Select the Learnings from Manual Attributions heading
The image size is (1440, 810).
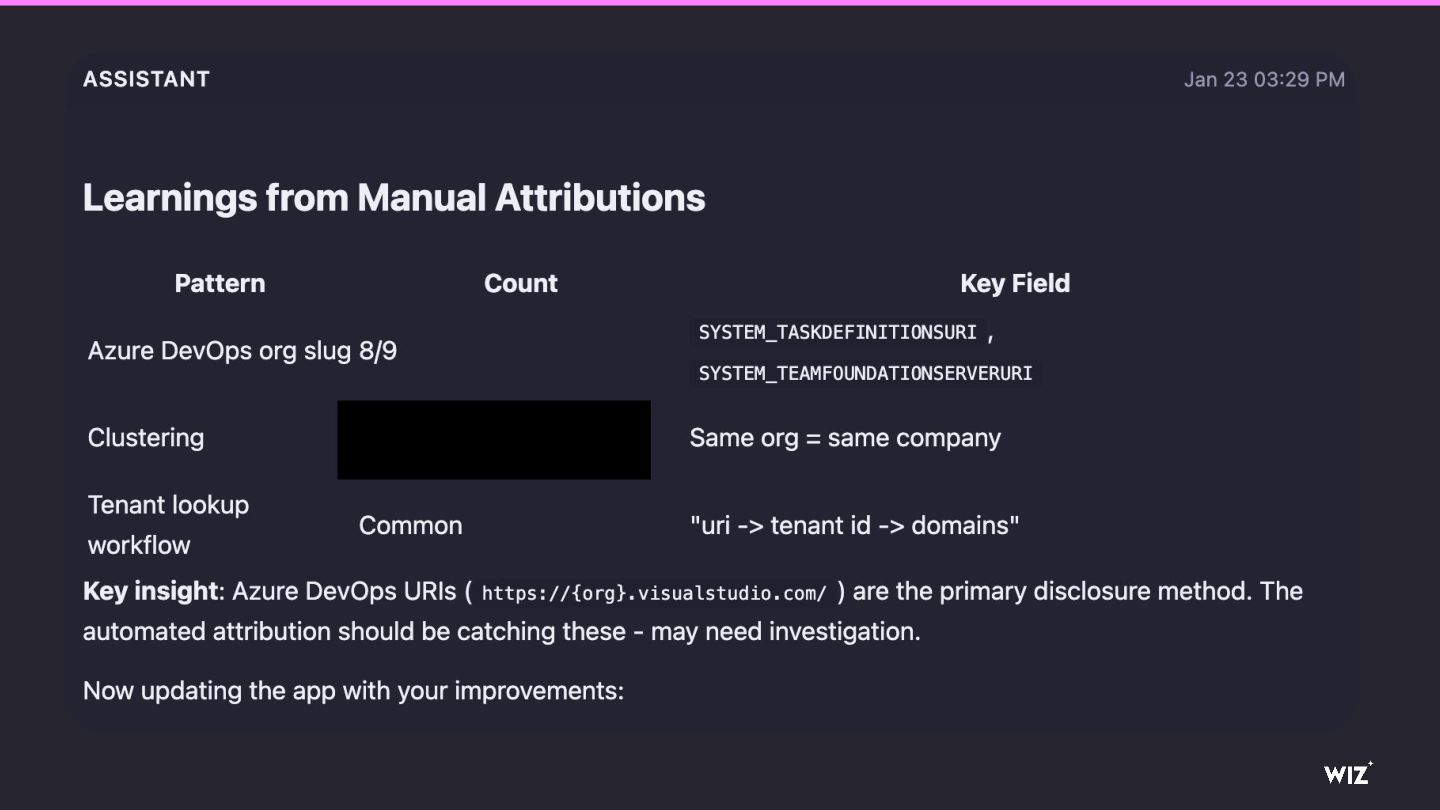click(394, 198)
